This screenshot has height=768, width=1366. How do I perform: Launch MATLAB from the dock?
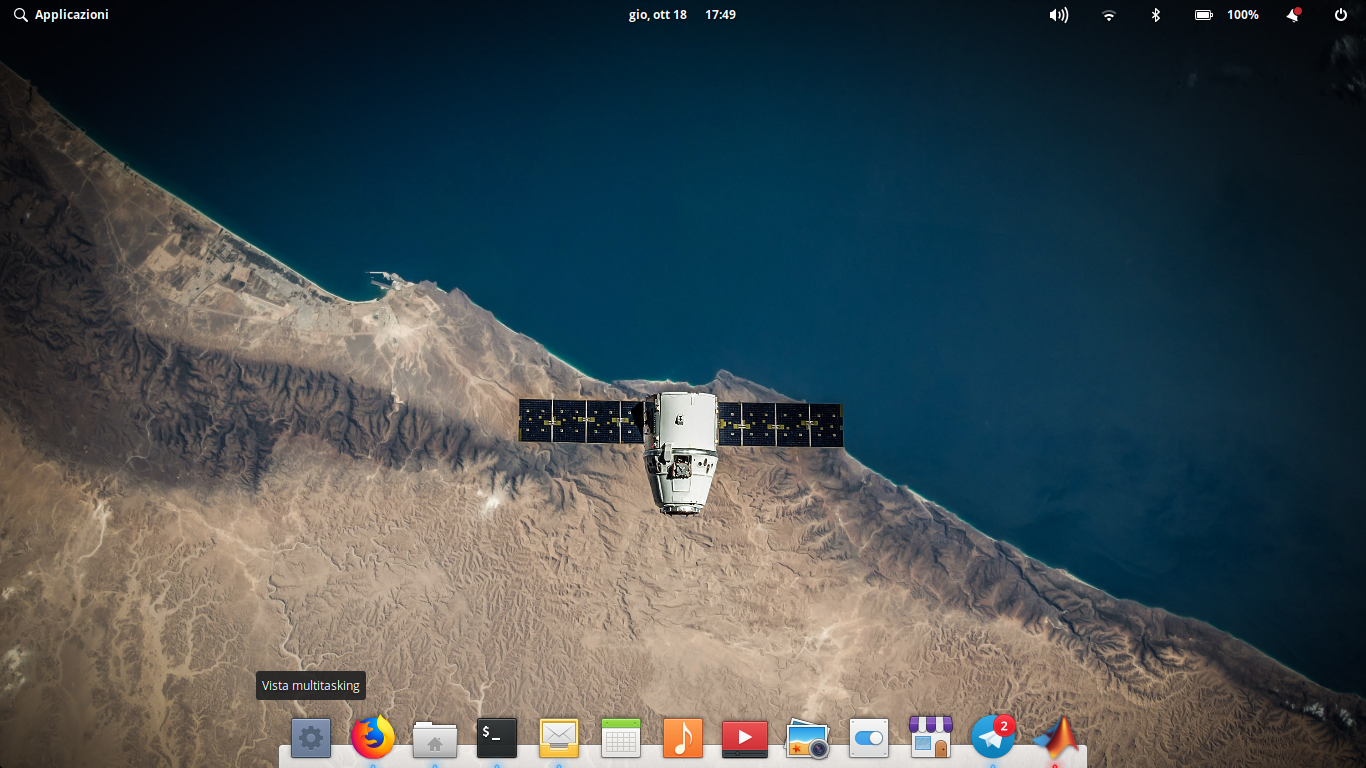[1057, 737]
